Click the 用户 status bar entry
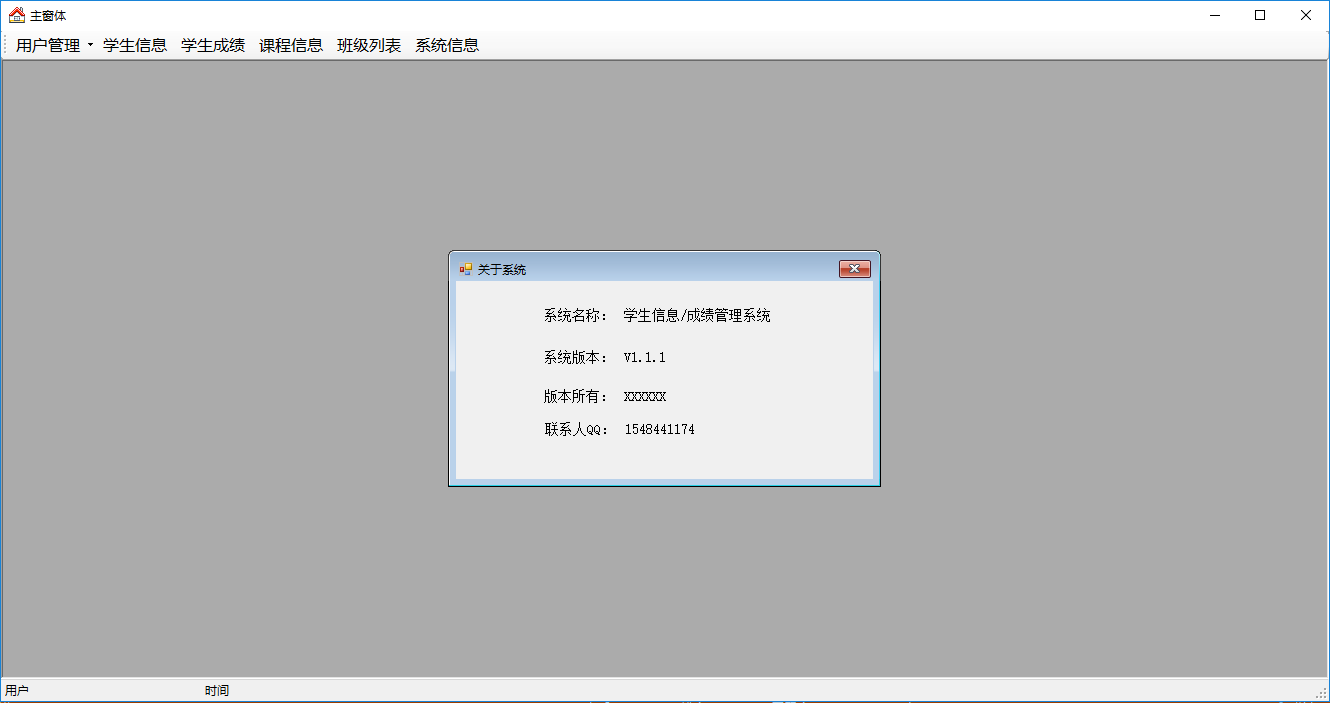1330x703 pixels. (17, 691)
